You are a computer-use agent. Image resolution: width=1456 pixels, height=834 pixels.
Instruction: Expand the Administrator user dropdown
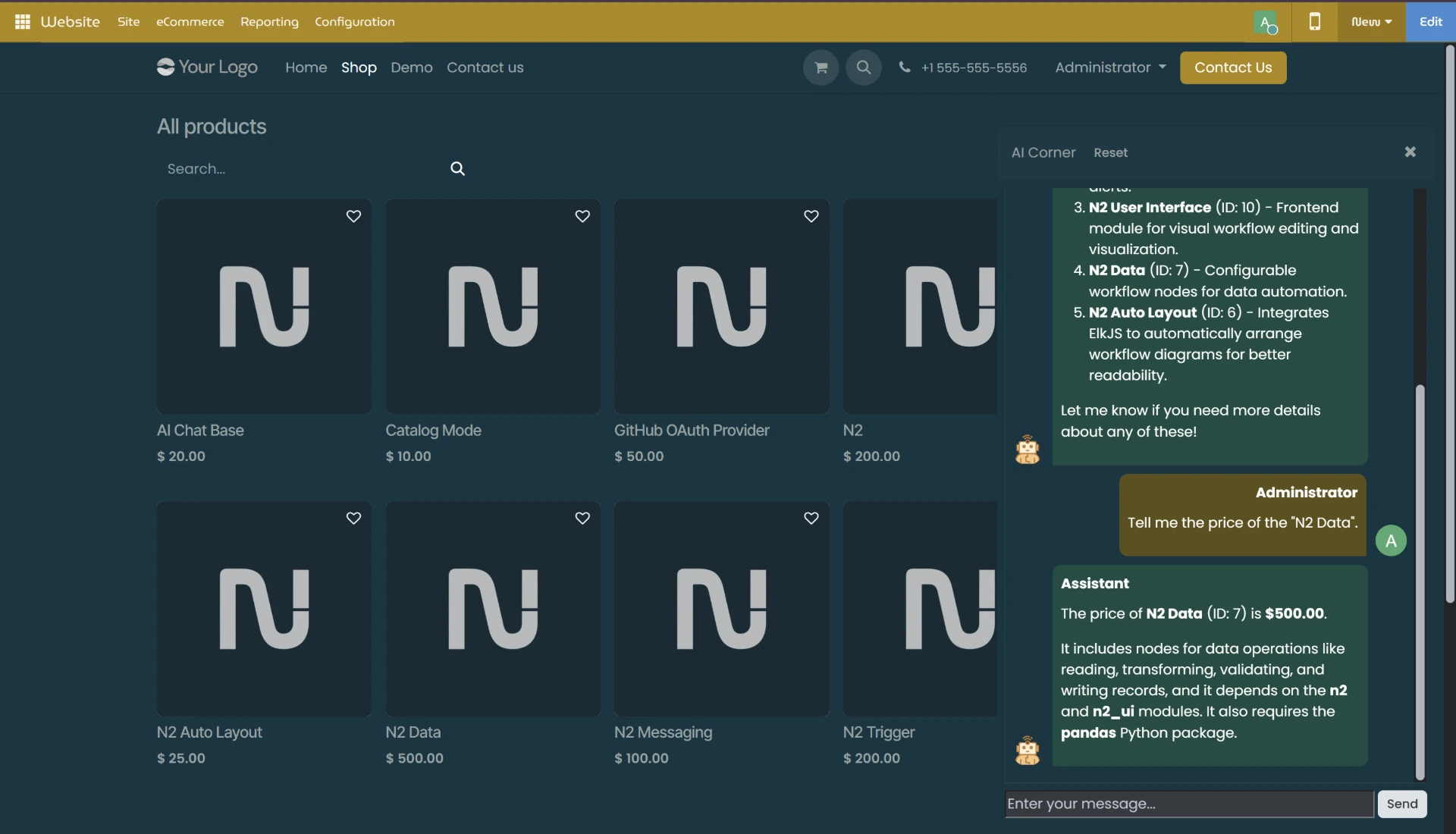pyautogui.click(x=1110, y=67)
